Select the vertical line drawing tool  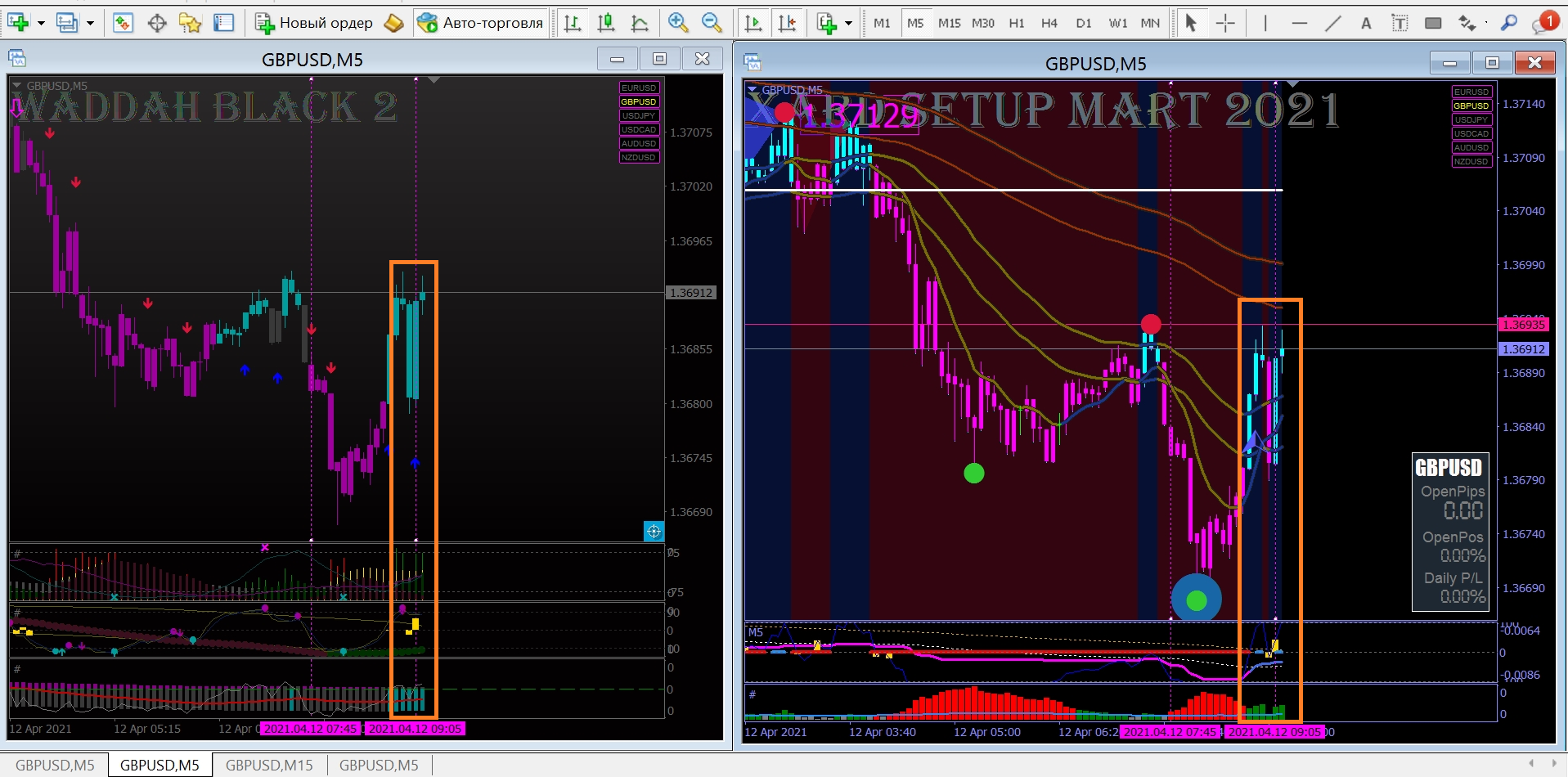(x=1265, y=23)
